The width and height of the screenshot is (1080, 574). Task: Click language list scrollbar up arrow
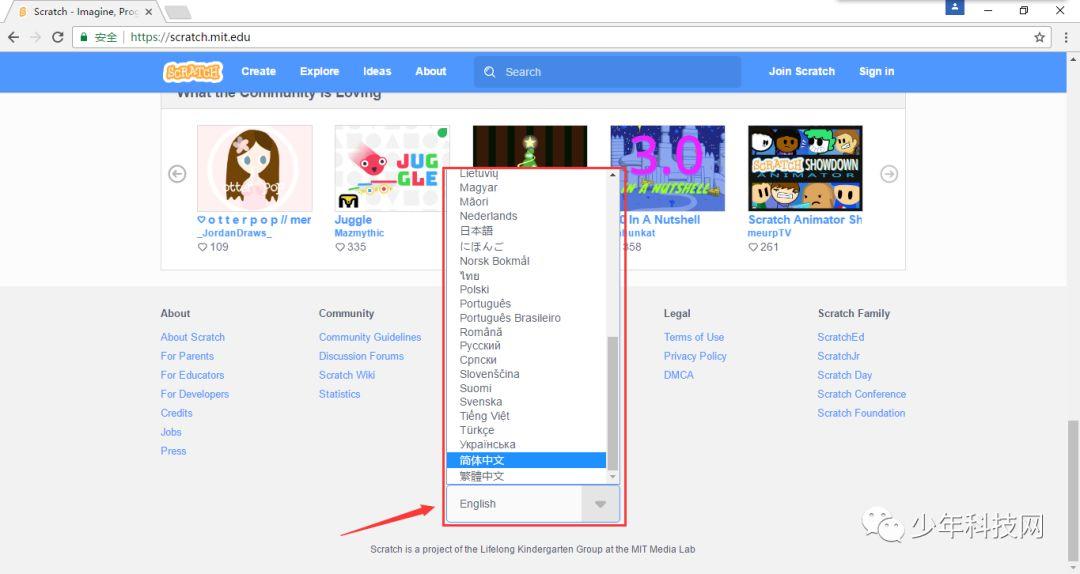(612, 175)
